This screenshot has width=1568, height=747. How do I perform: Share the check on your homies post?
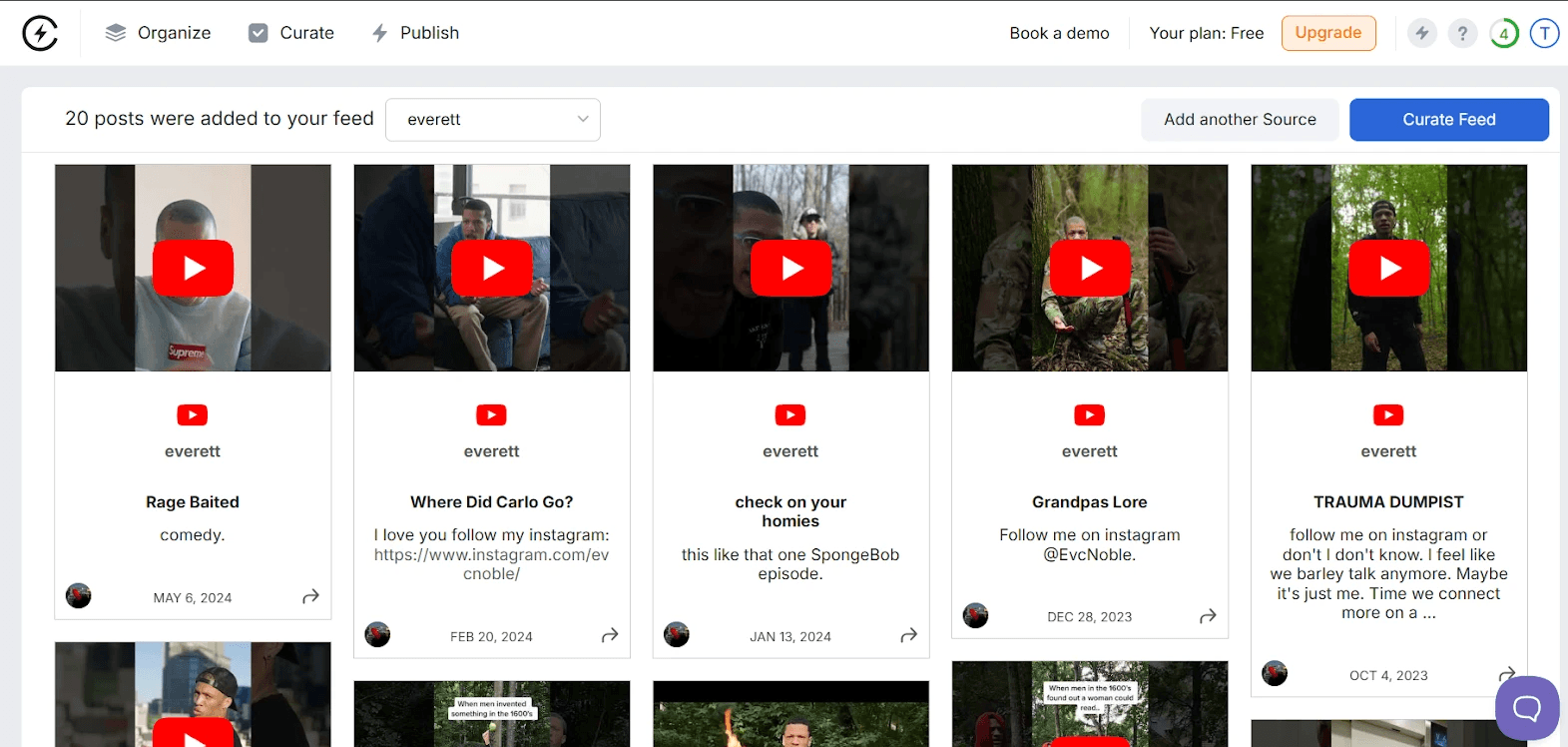[x=908, y=635]
